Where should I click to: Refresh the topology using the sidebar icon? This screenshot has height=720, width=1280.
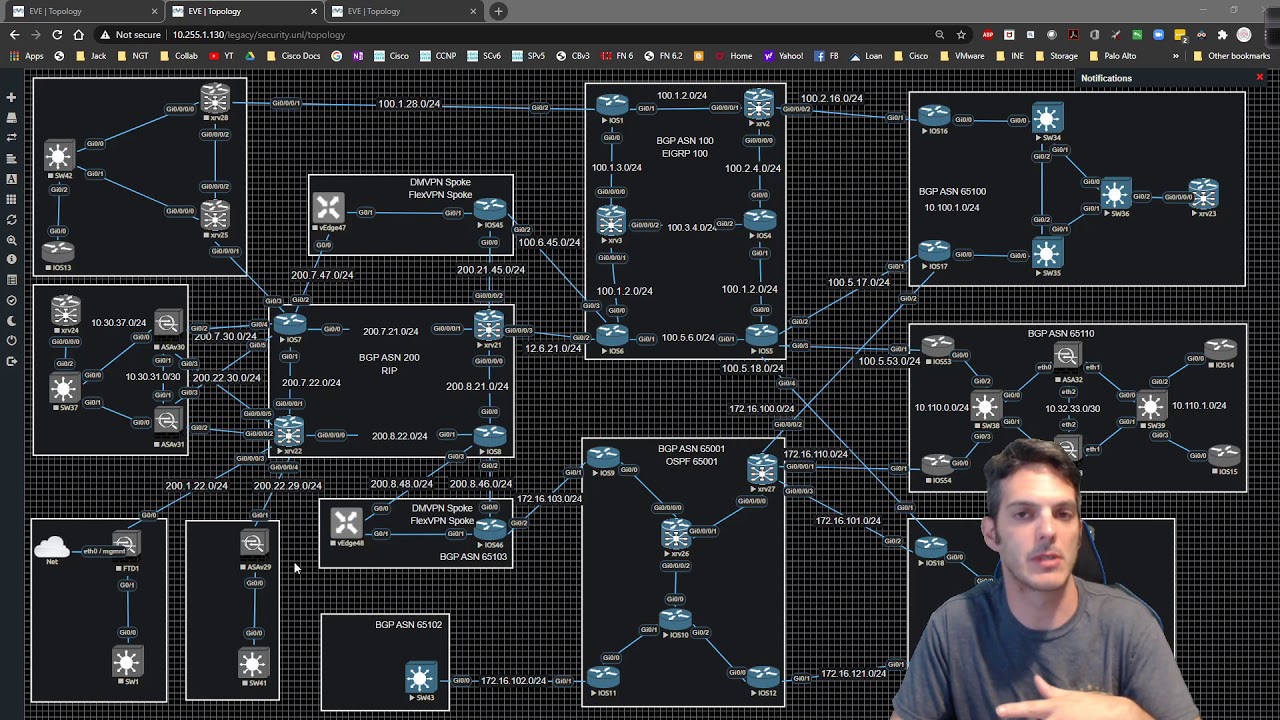click(x=11, y=220)
